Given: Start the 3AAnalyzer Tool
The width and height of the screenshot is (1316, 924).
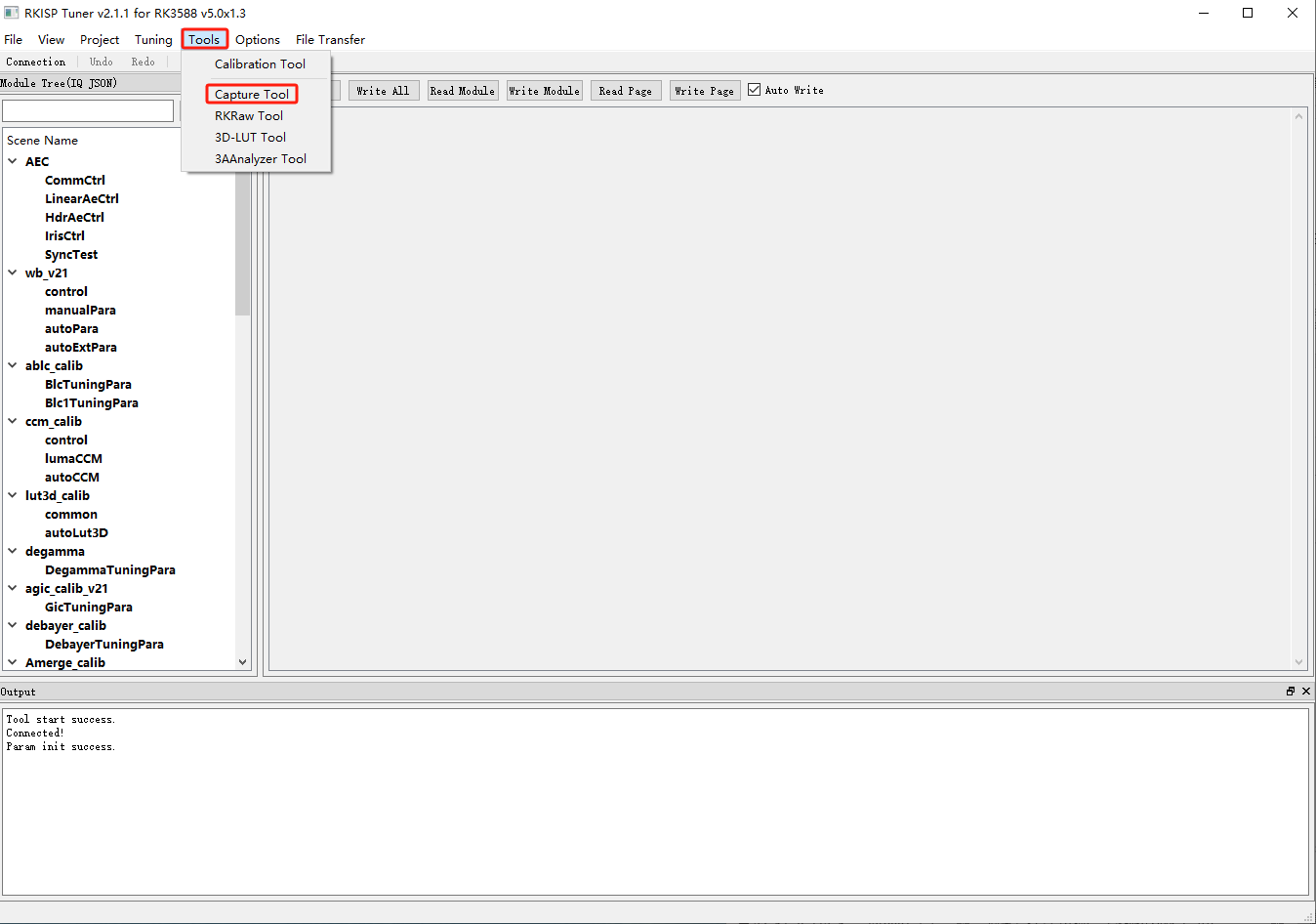Looking at the screenshot, I should click(x=261, y=159).
